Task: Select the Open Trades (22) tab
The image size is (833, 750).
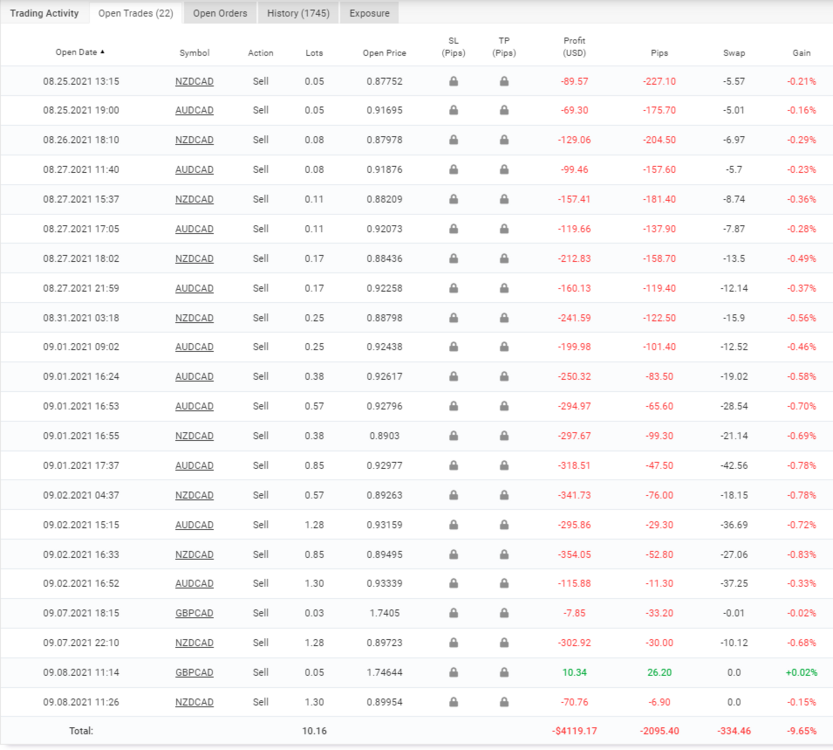Action: point(136,13)
